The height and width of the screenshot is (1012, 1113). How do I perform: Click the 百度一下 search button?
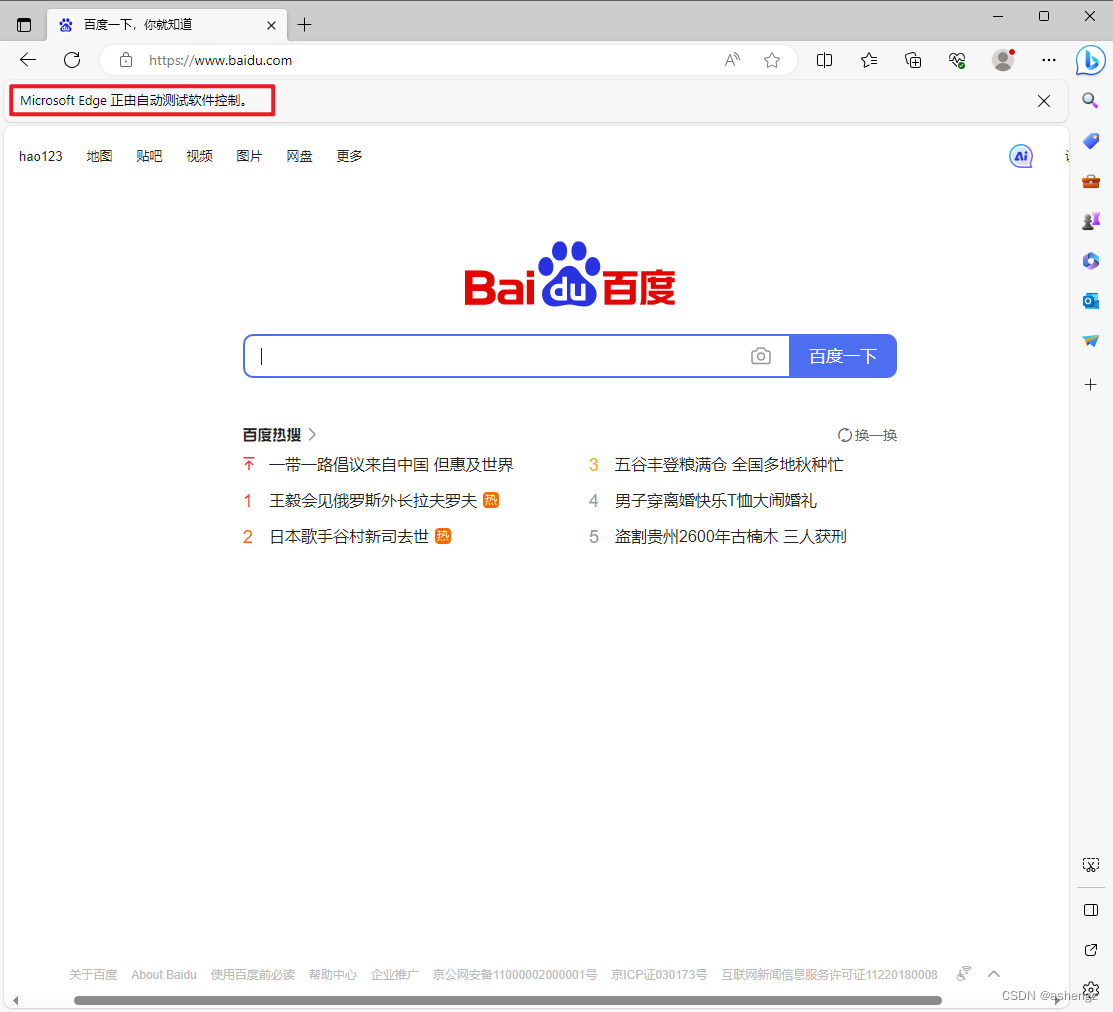pos(843,356)
